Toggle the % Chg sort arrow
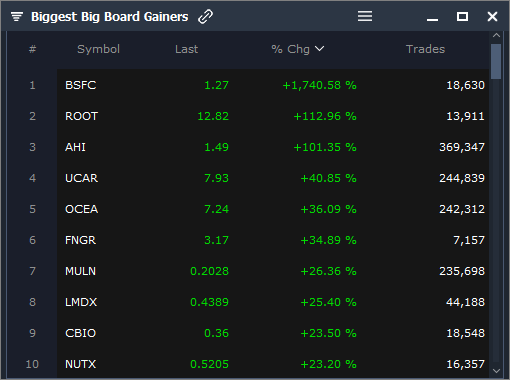510x380 pixels. tap(320, 49)
